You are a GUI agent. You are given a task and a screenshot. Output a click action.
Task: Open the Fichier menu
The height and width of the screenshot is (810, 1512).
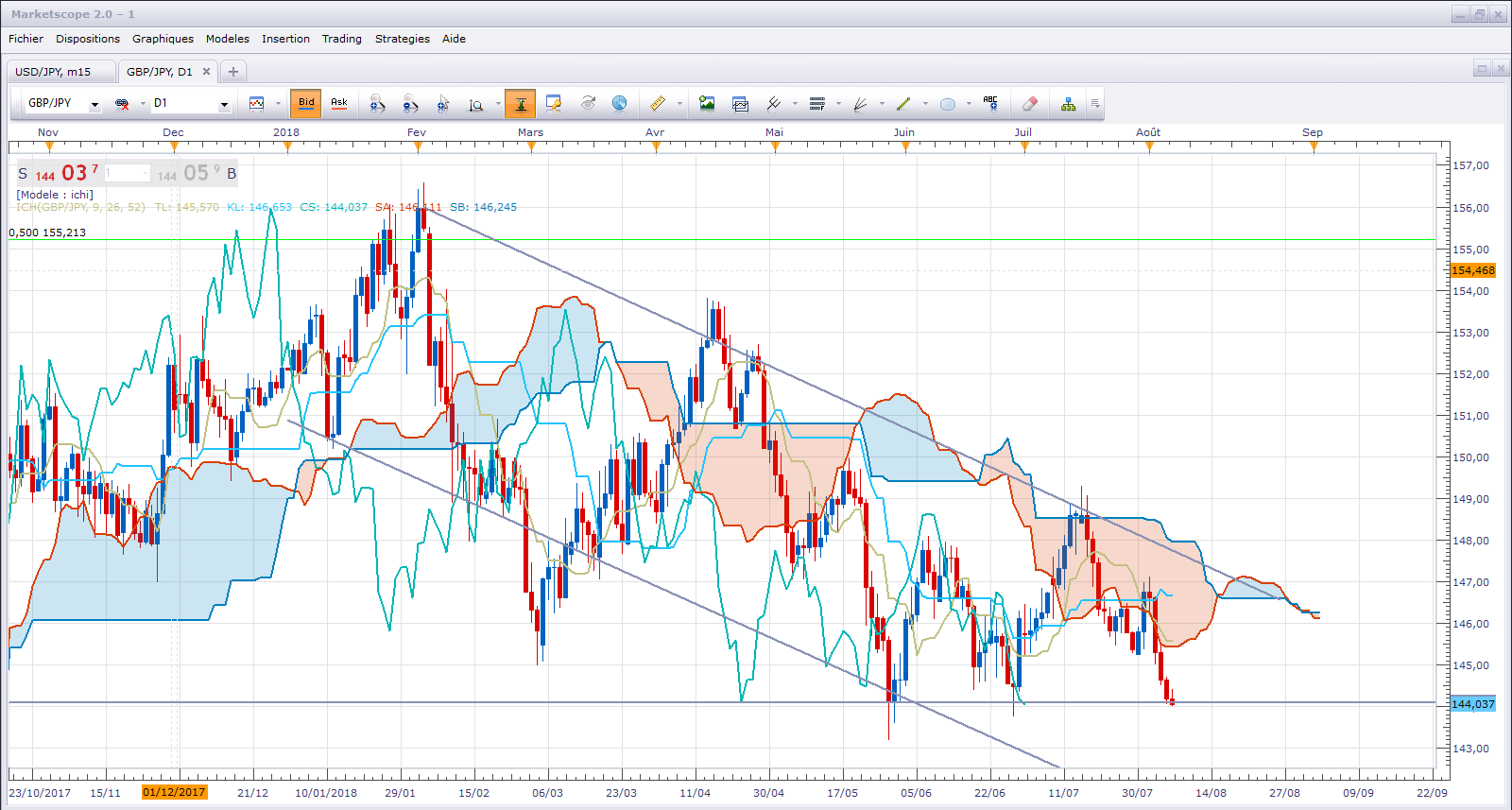(x=26, y=39)
